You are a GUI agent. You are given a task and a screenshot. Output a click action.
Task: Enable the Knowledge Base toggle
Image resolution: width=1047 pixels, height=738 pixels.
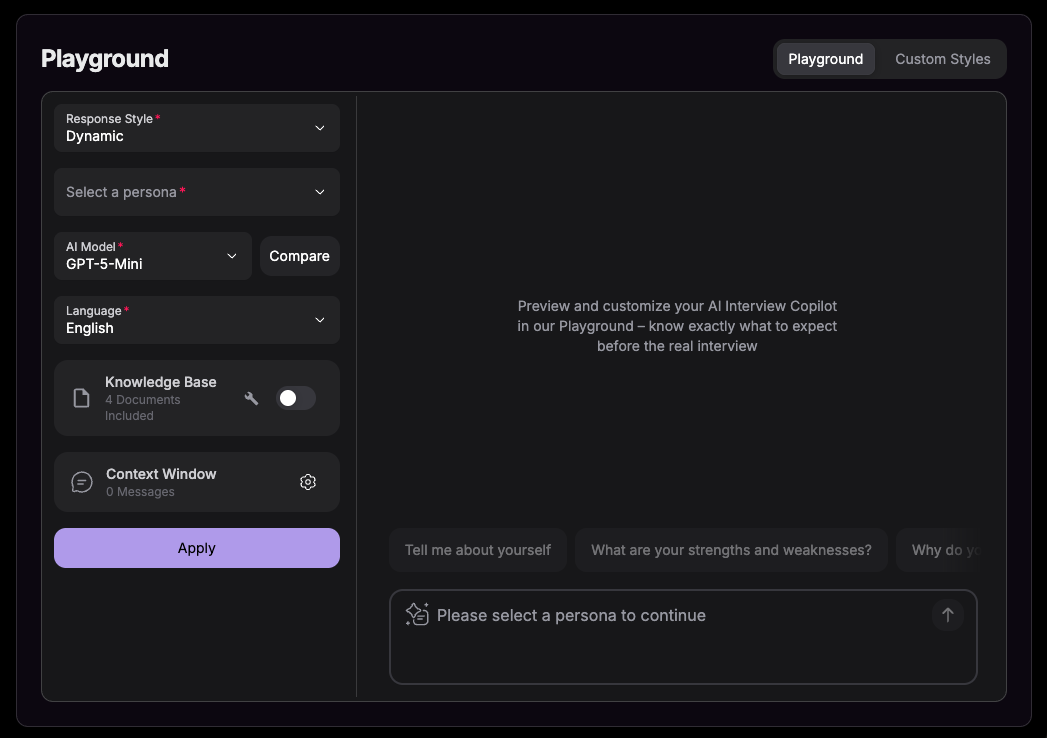click(295, 397)
